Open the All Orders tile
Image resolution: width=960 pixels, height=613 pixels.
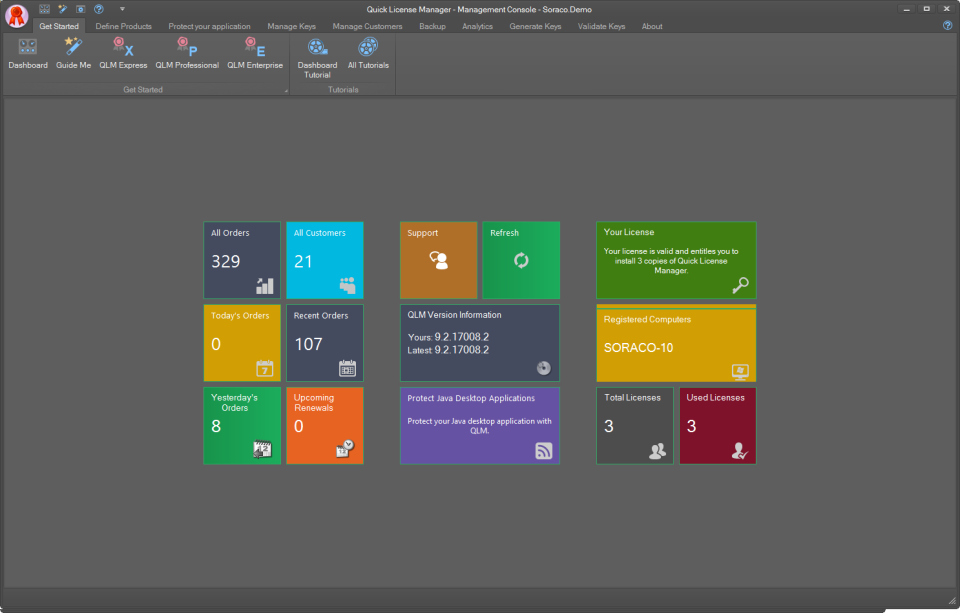pyautogui.click(x=242, y=260)
